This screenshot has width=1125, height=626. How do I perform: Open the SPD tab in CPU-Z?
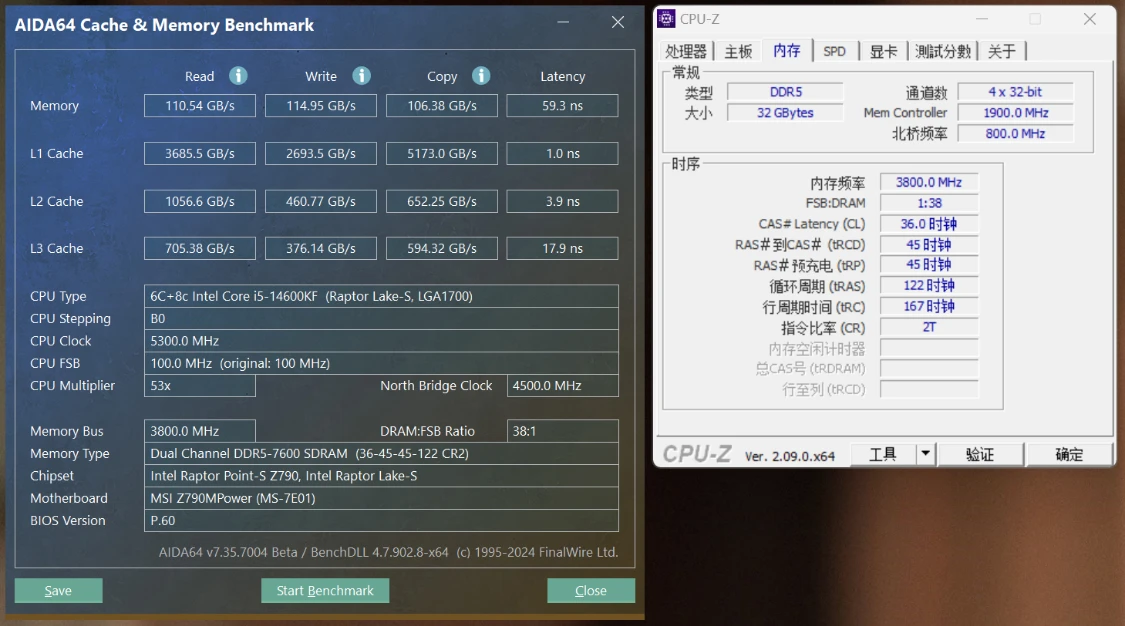[834, 51]
